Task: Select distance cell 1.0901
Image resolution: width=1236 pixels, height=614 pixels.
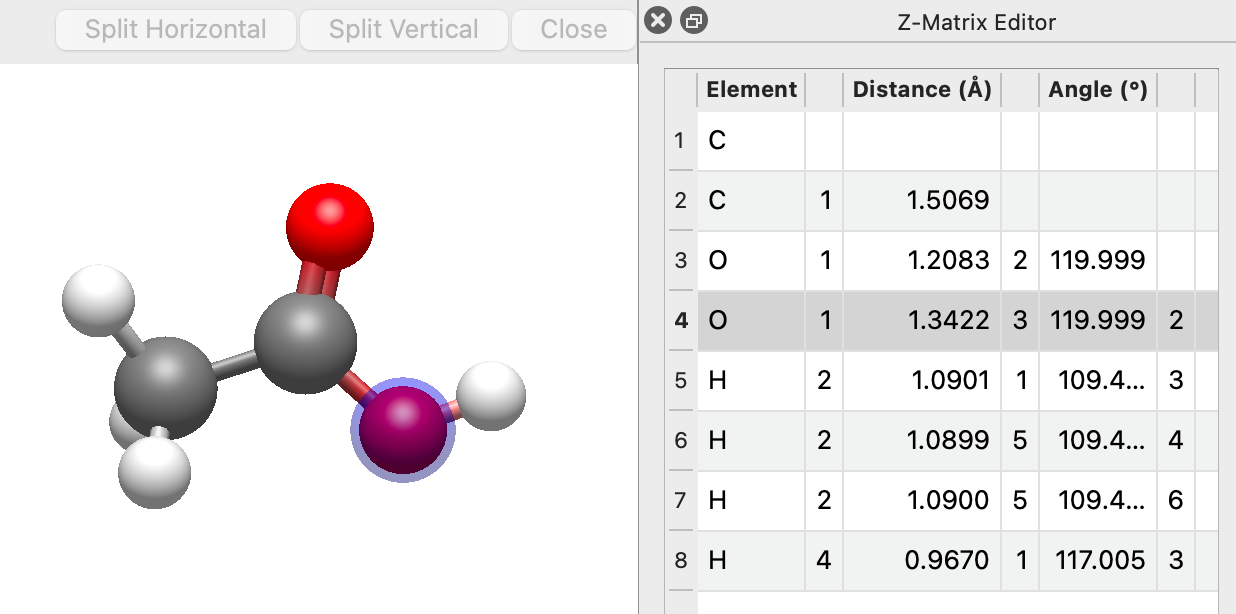Action: point(922,380)
